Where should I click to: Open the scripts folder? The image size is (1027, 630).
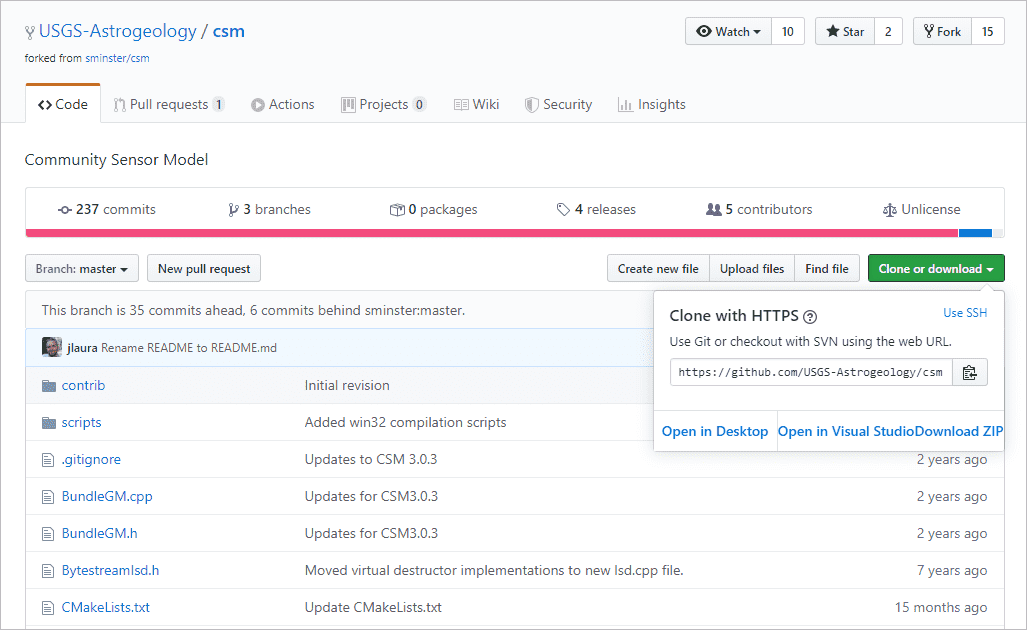click(x=81, y=423)
